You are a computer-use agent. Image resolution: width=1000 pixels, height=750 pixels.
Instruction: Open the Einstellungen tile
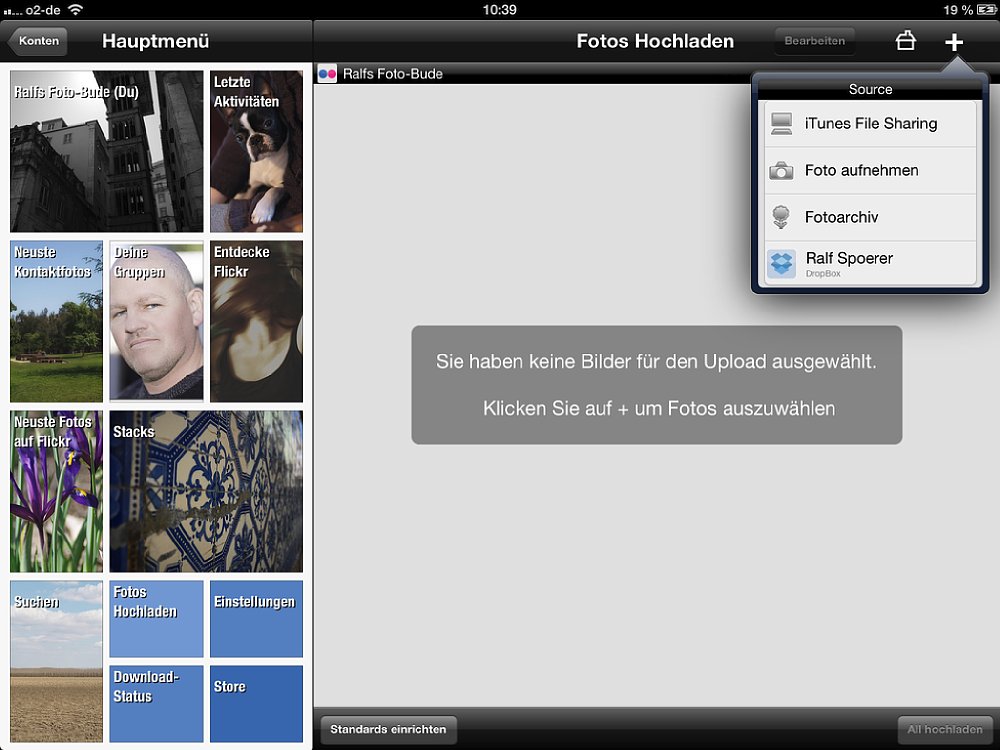tap(256, 619)
